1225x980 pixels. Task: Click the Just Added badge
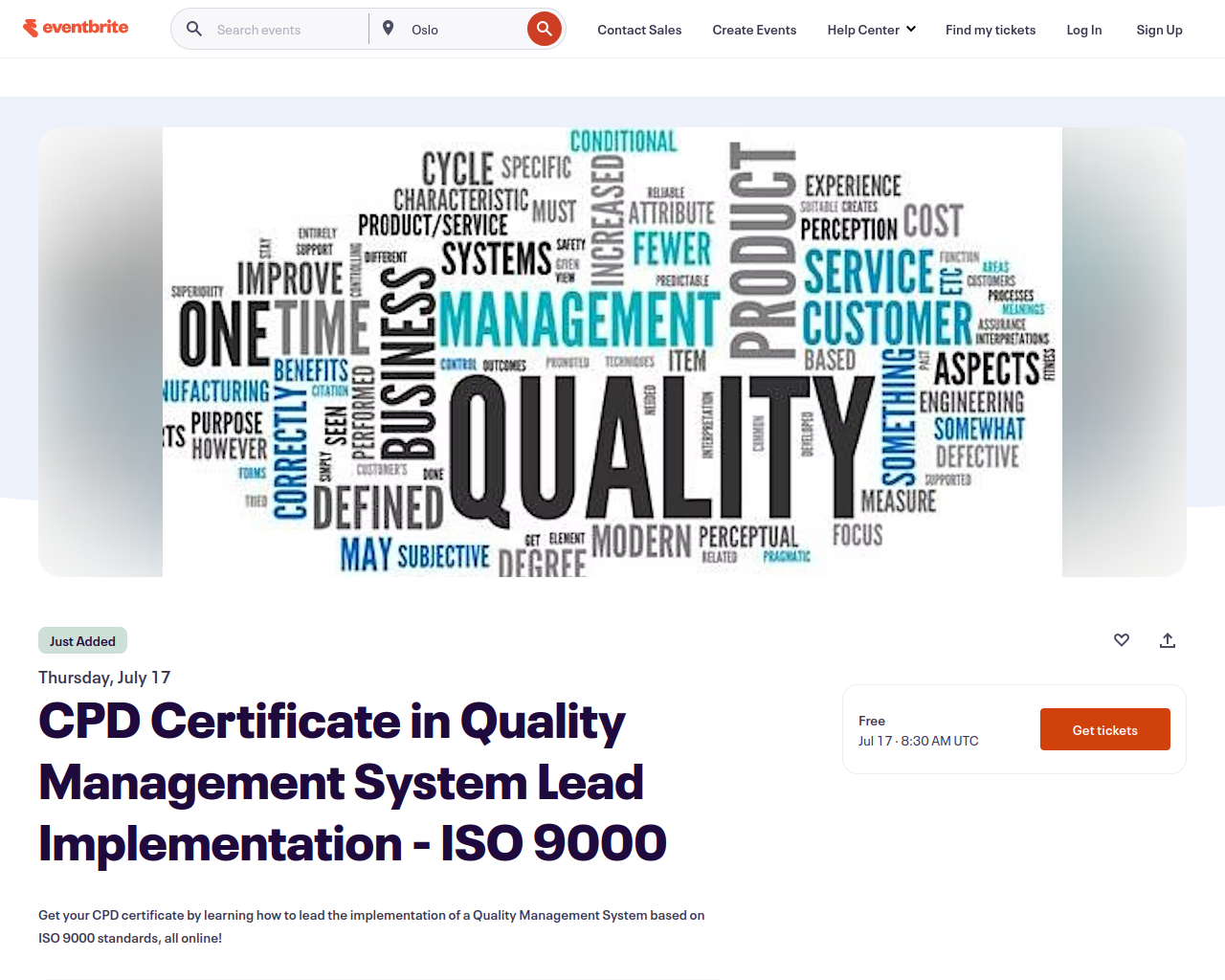point(82,641)
